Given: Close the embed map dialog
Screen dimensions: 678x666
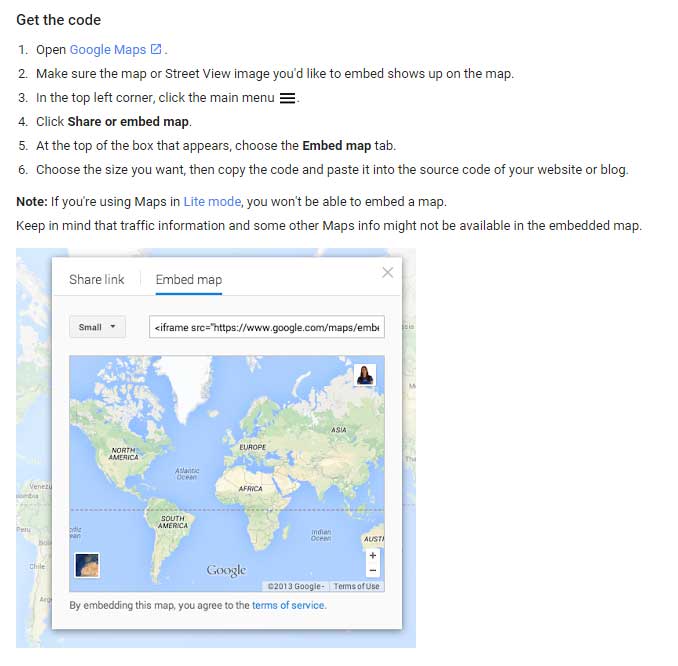Looking at the screenshot, I should [388, 272].
